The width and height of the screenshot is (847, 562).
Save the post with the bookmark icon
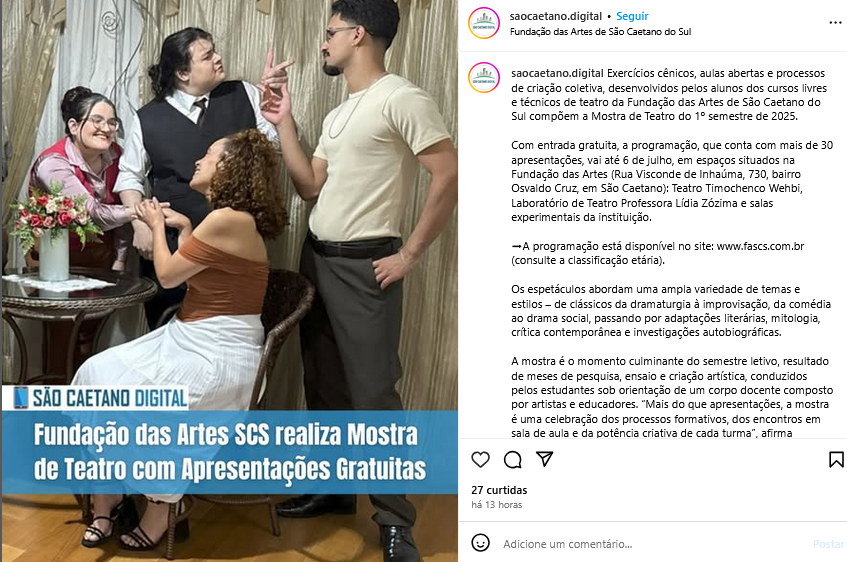click(x=836, y=459)
